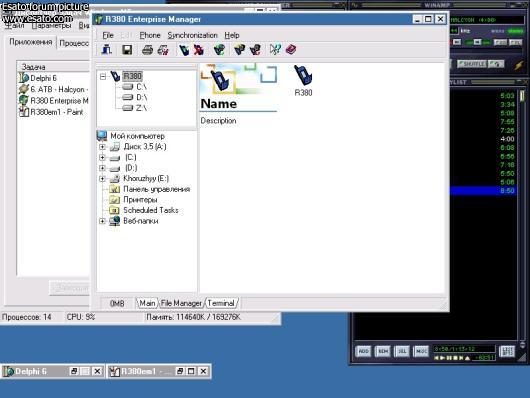Restore minimized R380em1 window

[180, 371]
